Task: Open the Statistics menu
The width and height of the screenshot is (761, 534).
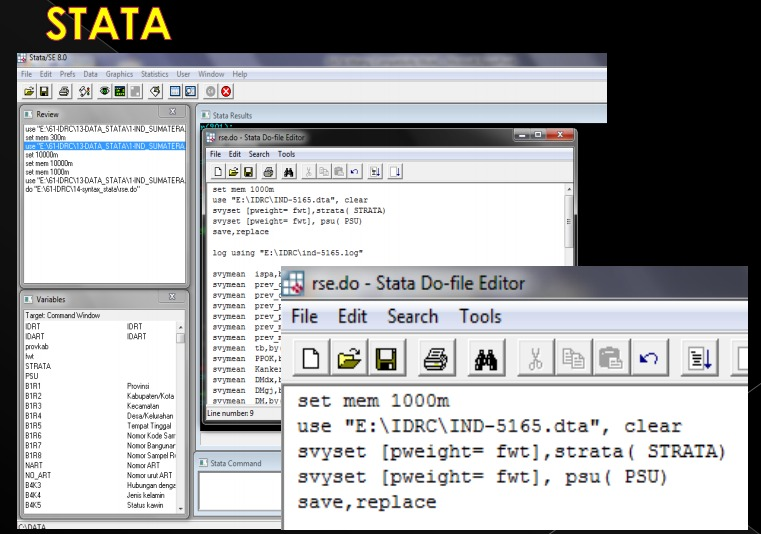Action: (x=154, y=74)
